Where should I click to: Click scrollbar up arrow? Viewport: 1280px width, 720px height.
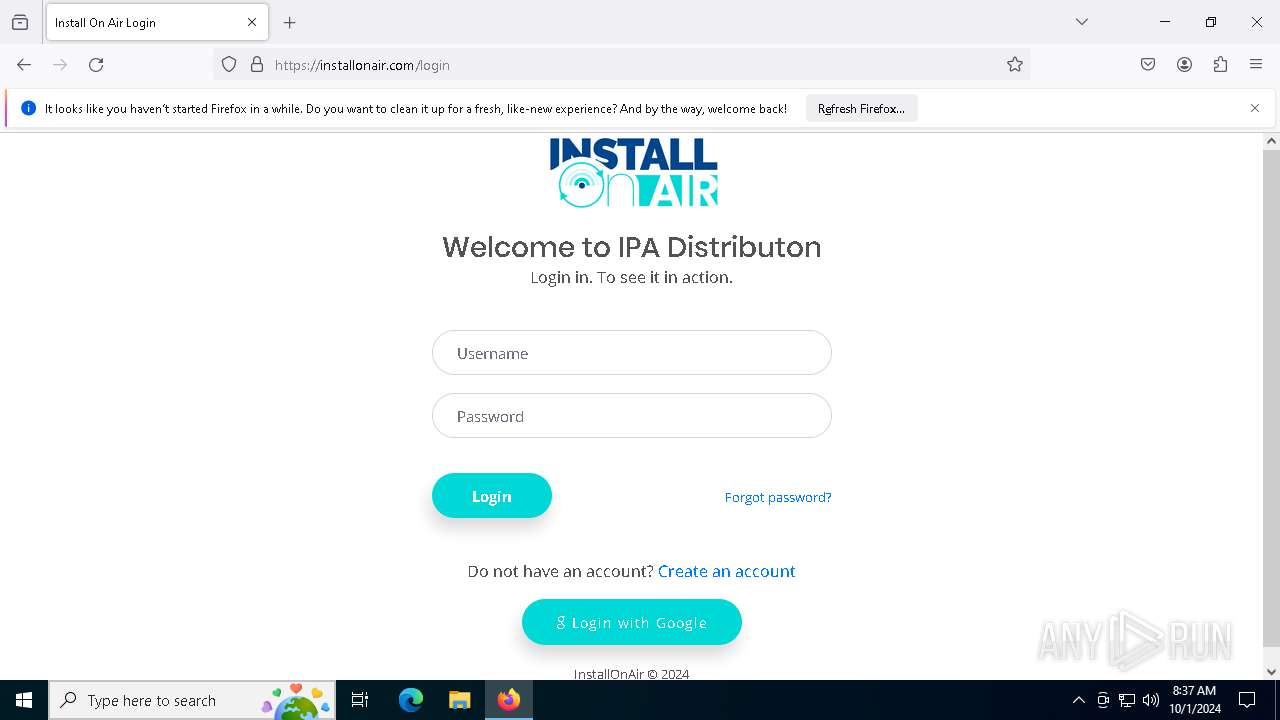pos(1271,141)
